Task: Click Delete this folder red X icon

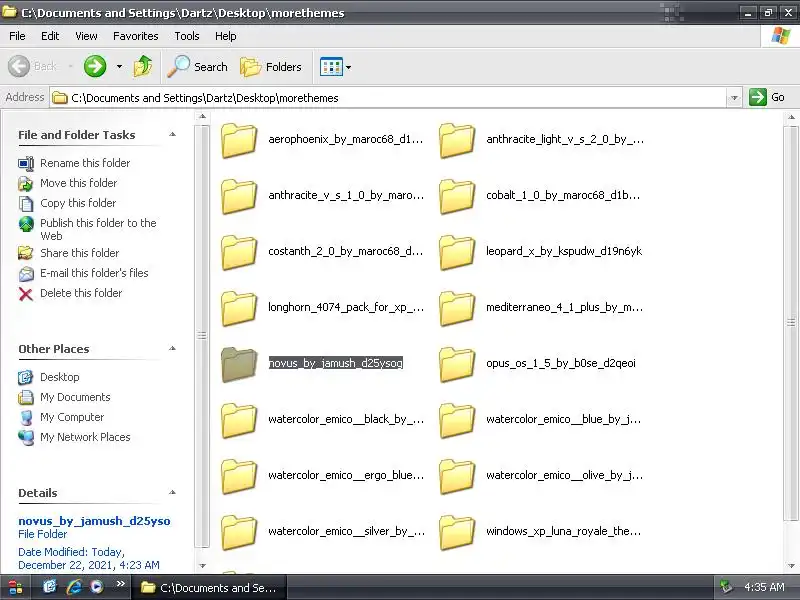Action: click(x=26, y=294)
